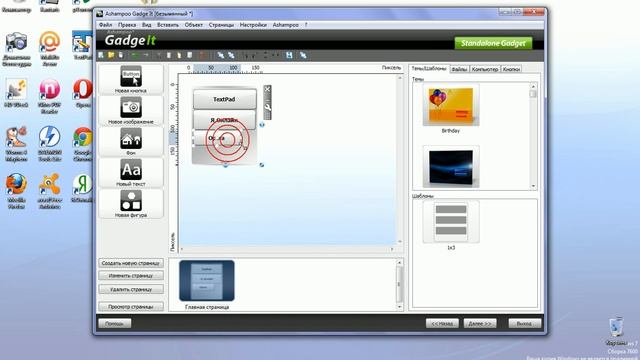Select the dark blue theme thumbnail
This screenshot has width=640, height=360.
(x=451, y=167)
